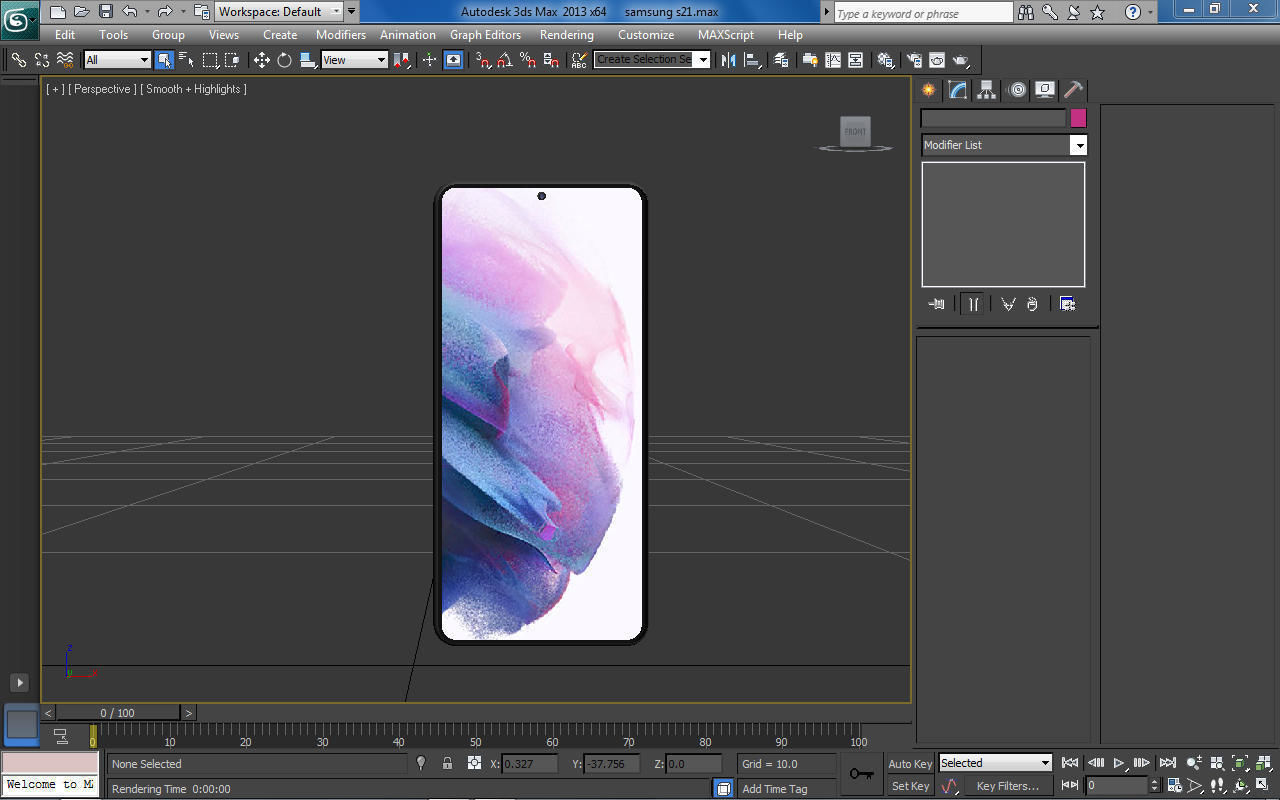Expand the Undo history arrow
The height and width of the screenshot is (800, 1280).
(147, 12)
